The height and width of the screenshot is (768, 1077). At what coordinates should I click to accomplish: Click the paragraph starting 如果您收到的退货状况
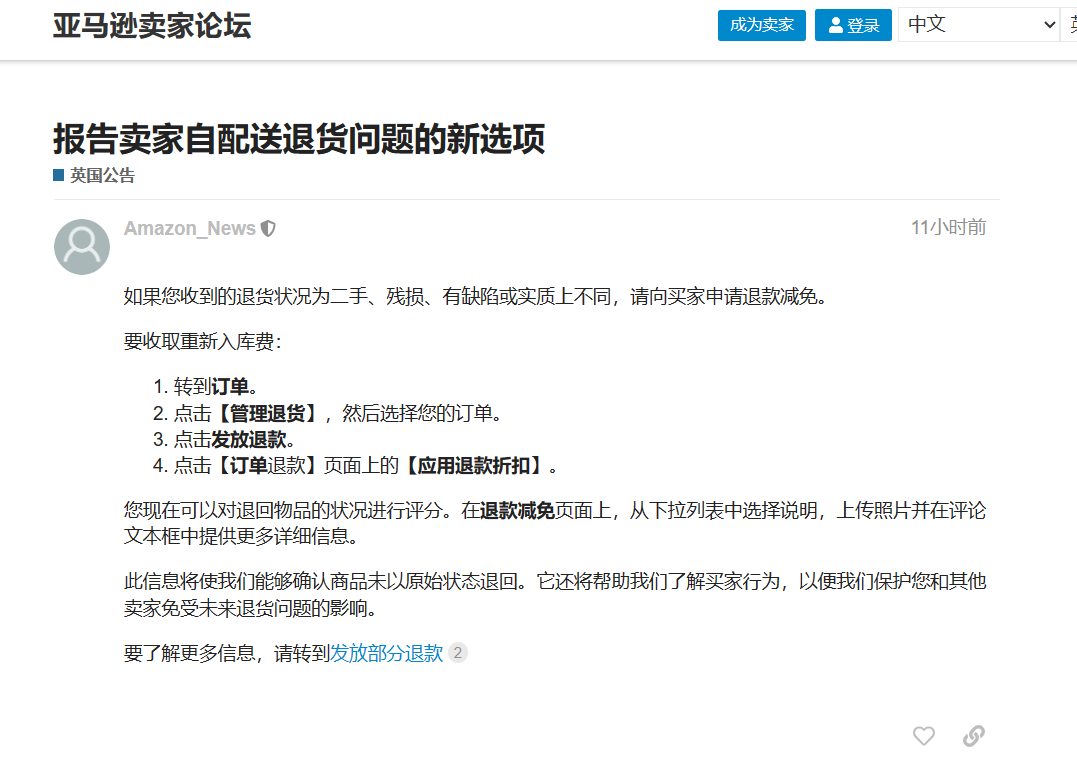pyautogui.click(x=475, y=297)
